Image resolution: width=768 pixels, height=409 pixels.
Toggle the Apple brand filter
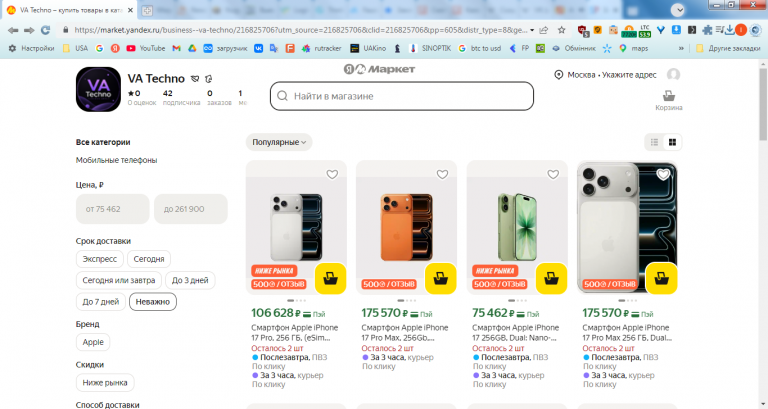click(x=93, y=342)
